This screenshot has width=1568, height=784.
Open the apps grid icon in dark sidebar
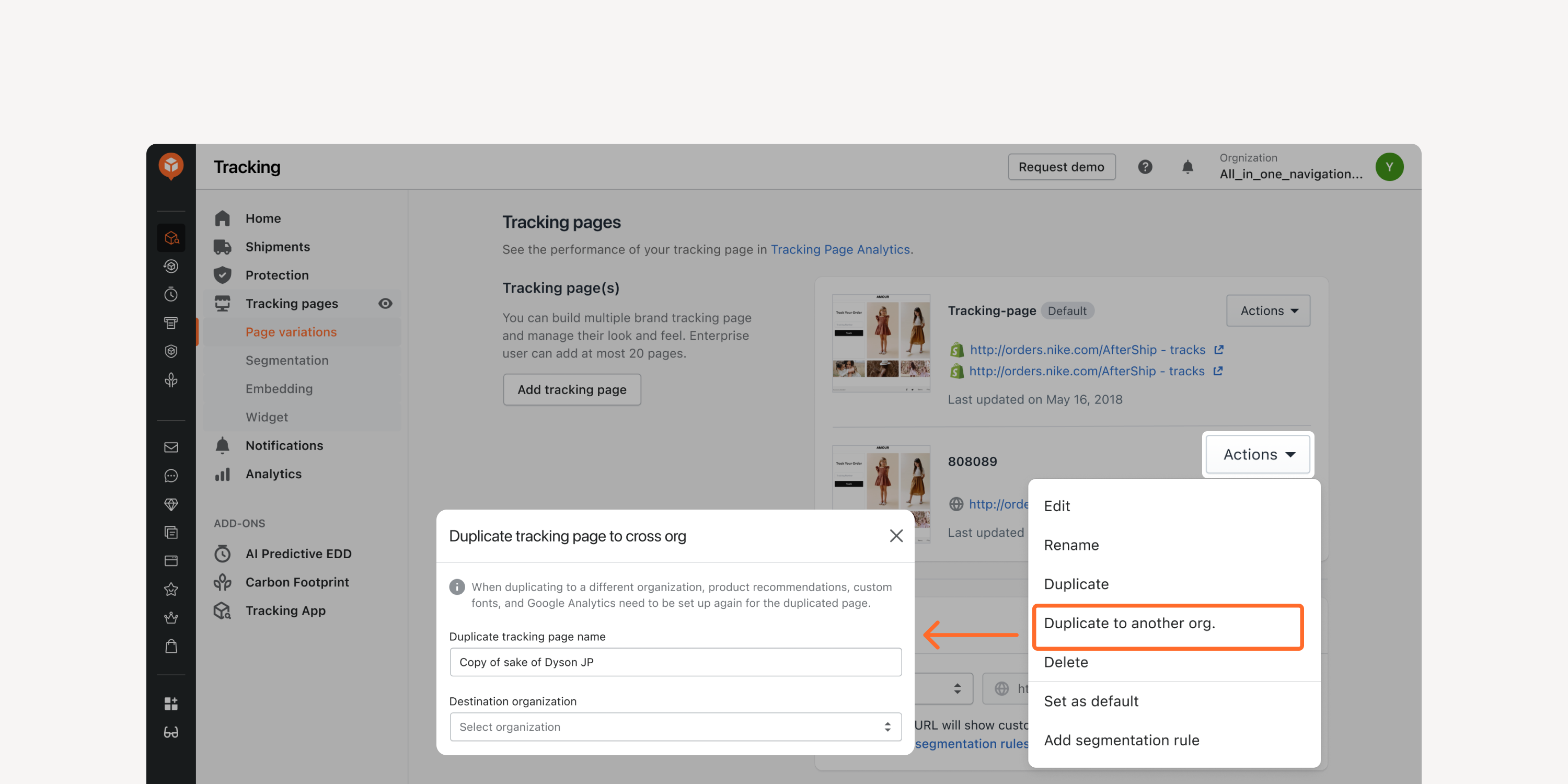coord(171,704)
